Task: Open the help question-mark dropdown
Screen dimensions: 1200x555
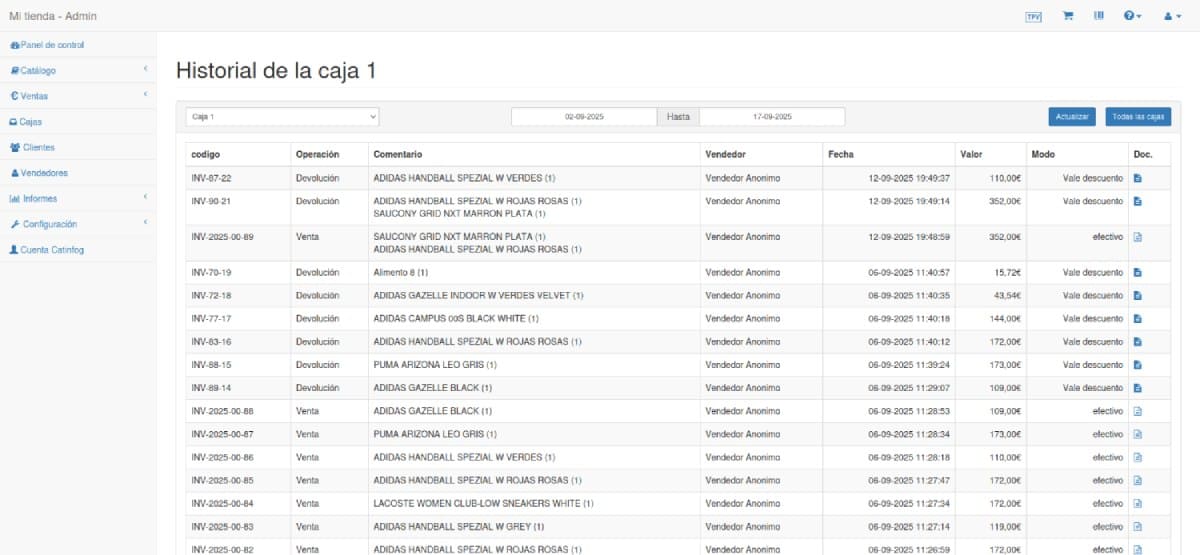Action: pos(1132,17)
